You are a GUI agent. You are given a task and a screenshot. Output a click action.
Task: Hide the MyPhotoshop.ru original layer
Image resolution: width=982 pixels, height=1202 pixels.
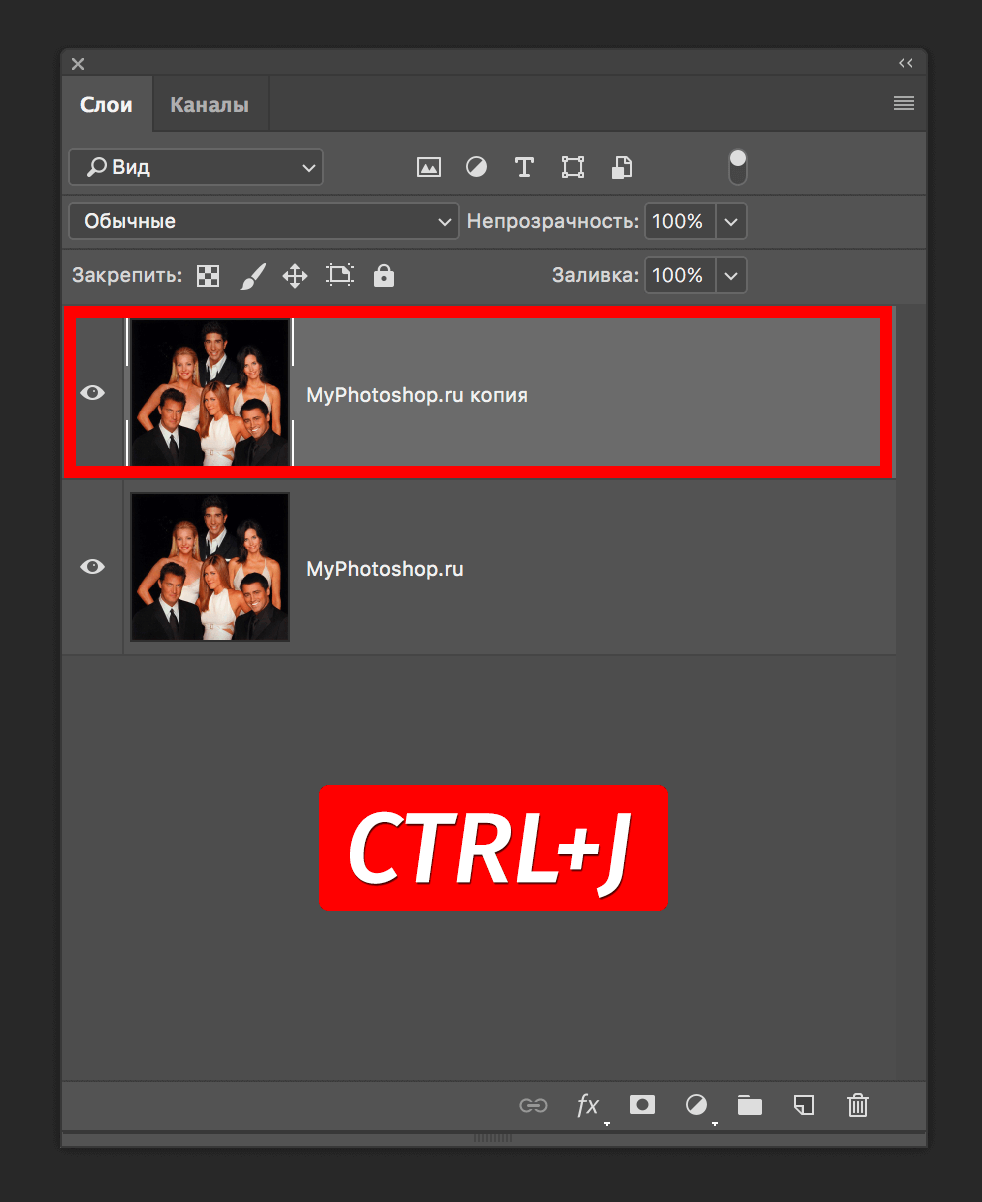[x=92, y=567]
